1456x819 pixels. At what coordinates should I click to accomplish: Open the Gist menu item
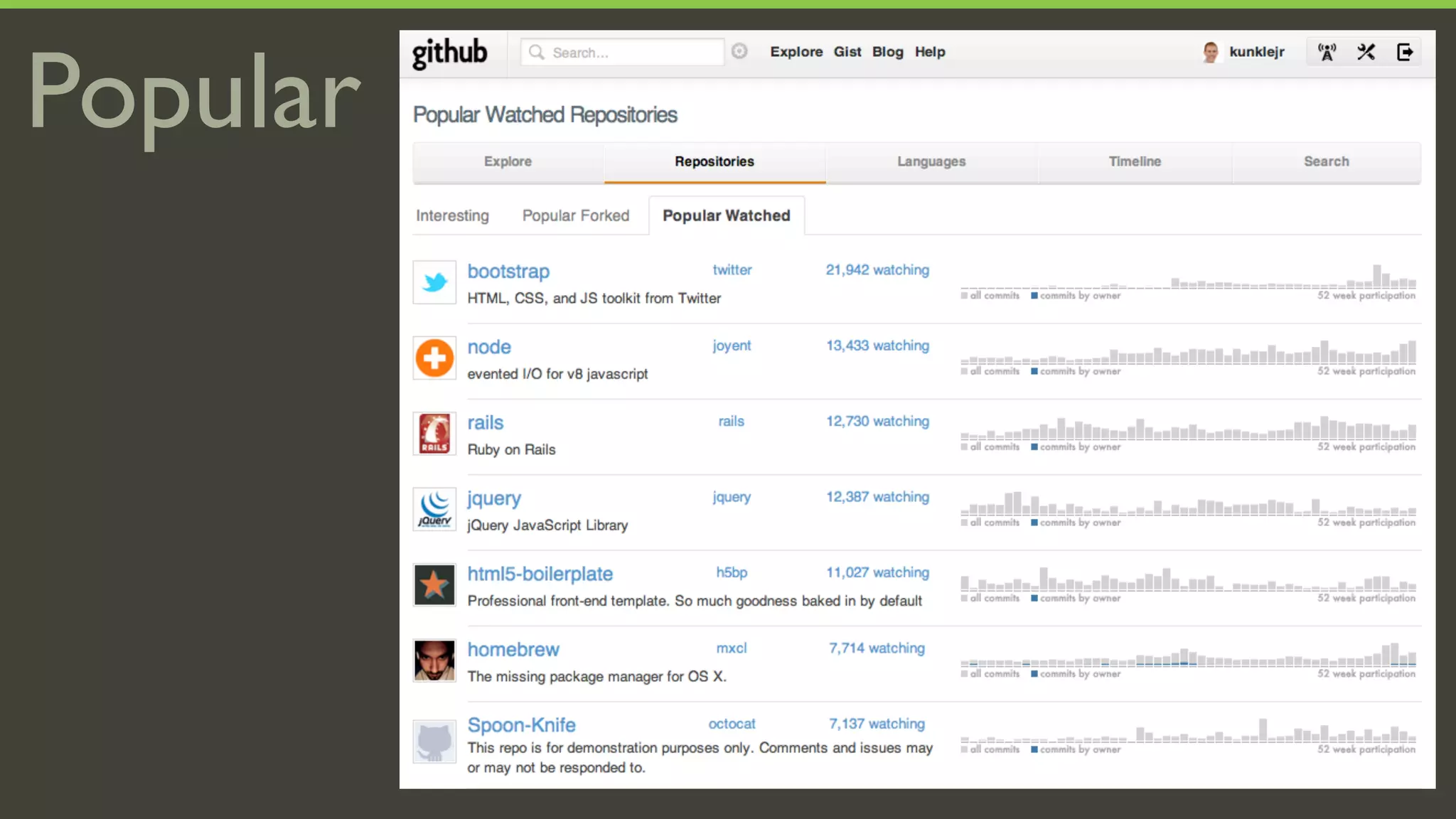[847, 52]
